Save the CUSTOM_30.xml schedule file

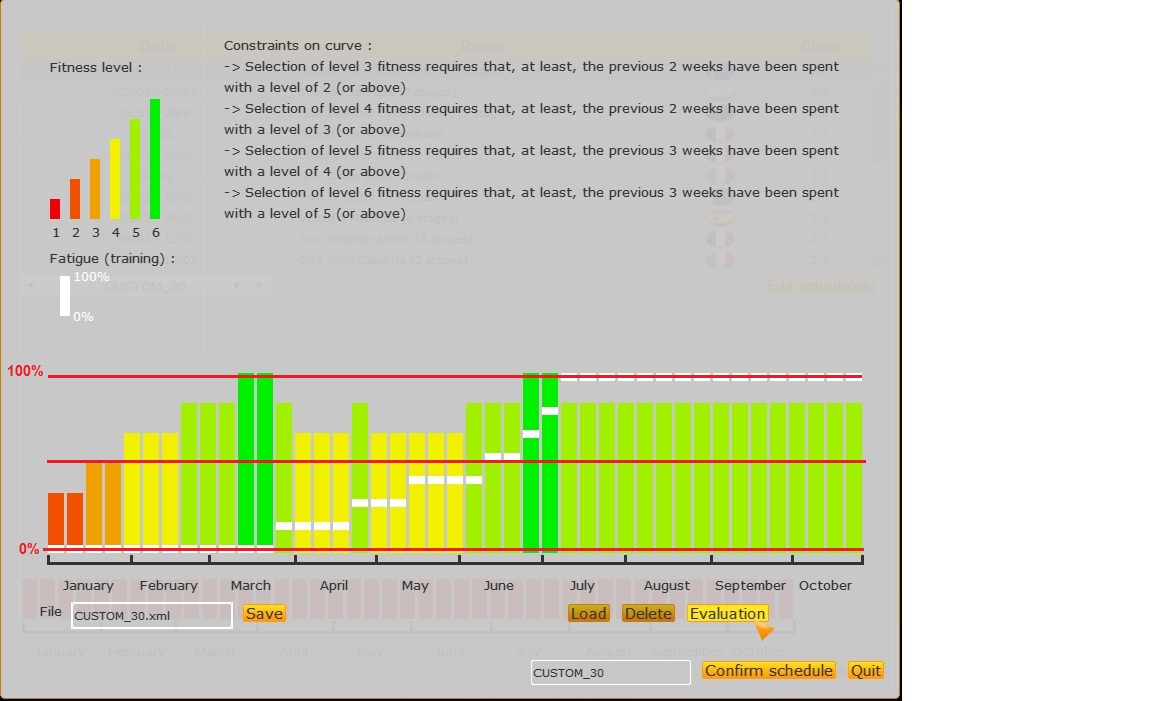264,614
